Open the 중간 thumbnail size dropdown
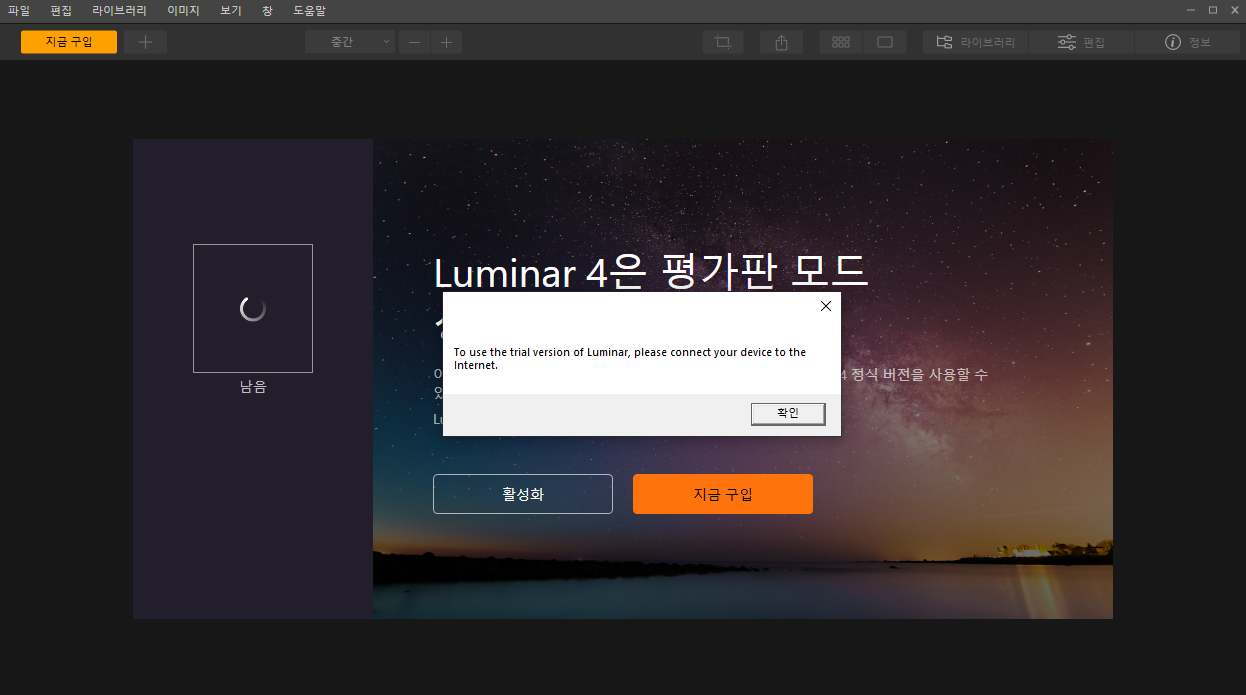Viewport: 1246px width, 695px height. click(x=349, y=41)
